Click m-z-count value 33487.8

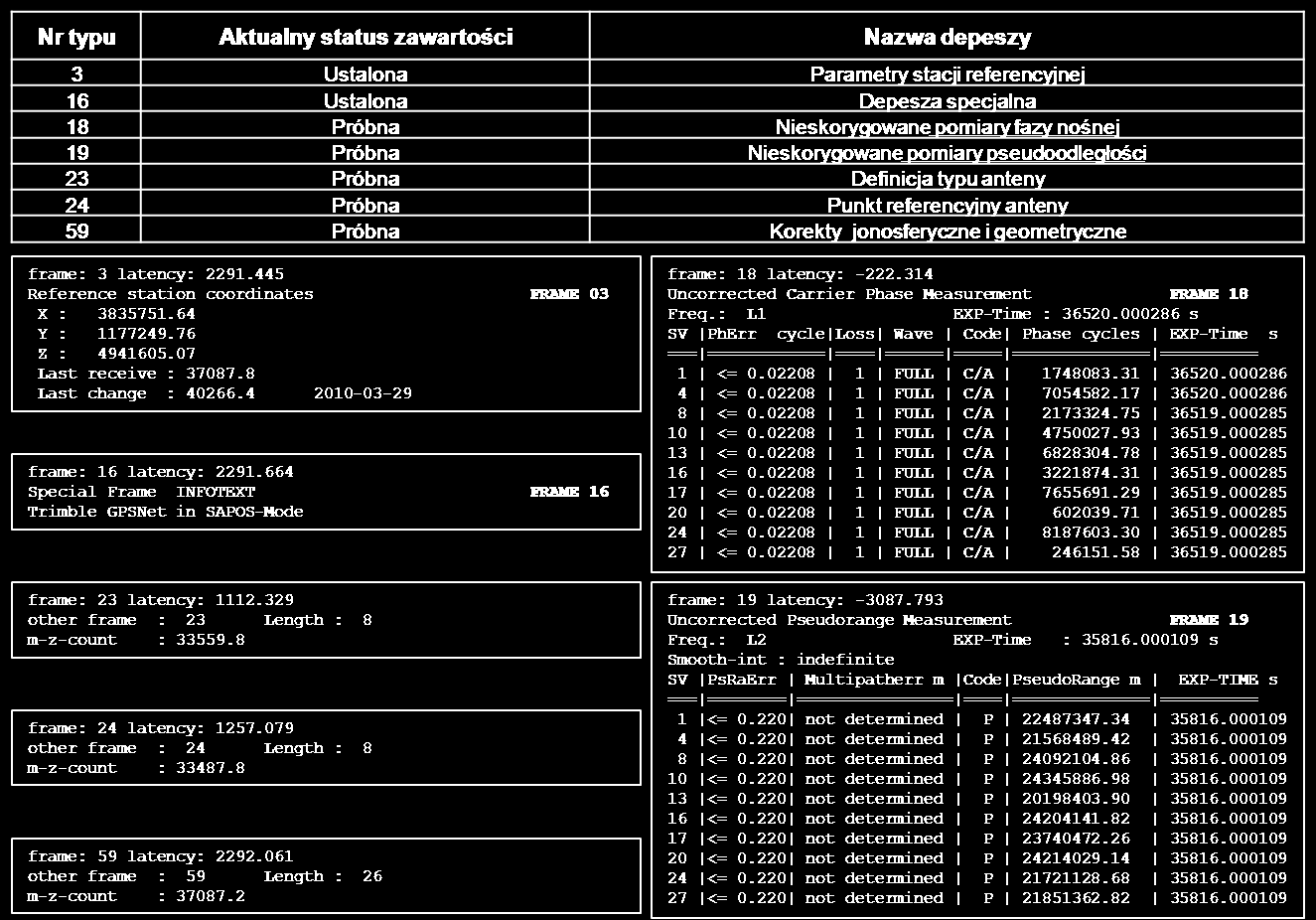click(211, 768)
